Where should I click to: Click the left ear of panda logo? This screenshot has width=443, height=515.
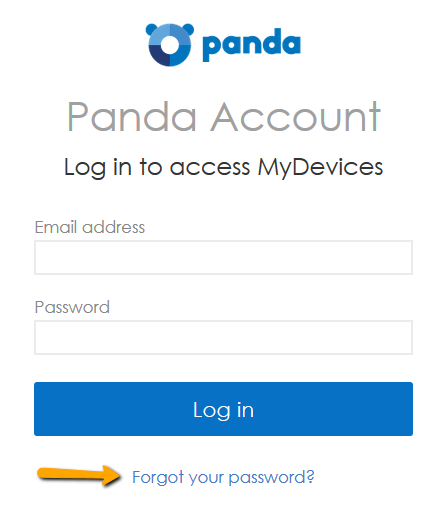[151, 29]
